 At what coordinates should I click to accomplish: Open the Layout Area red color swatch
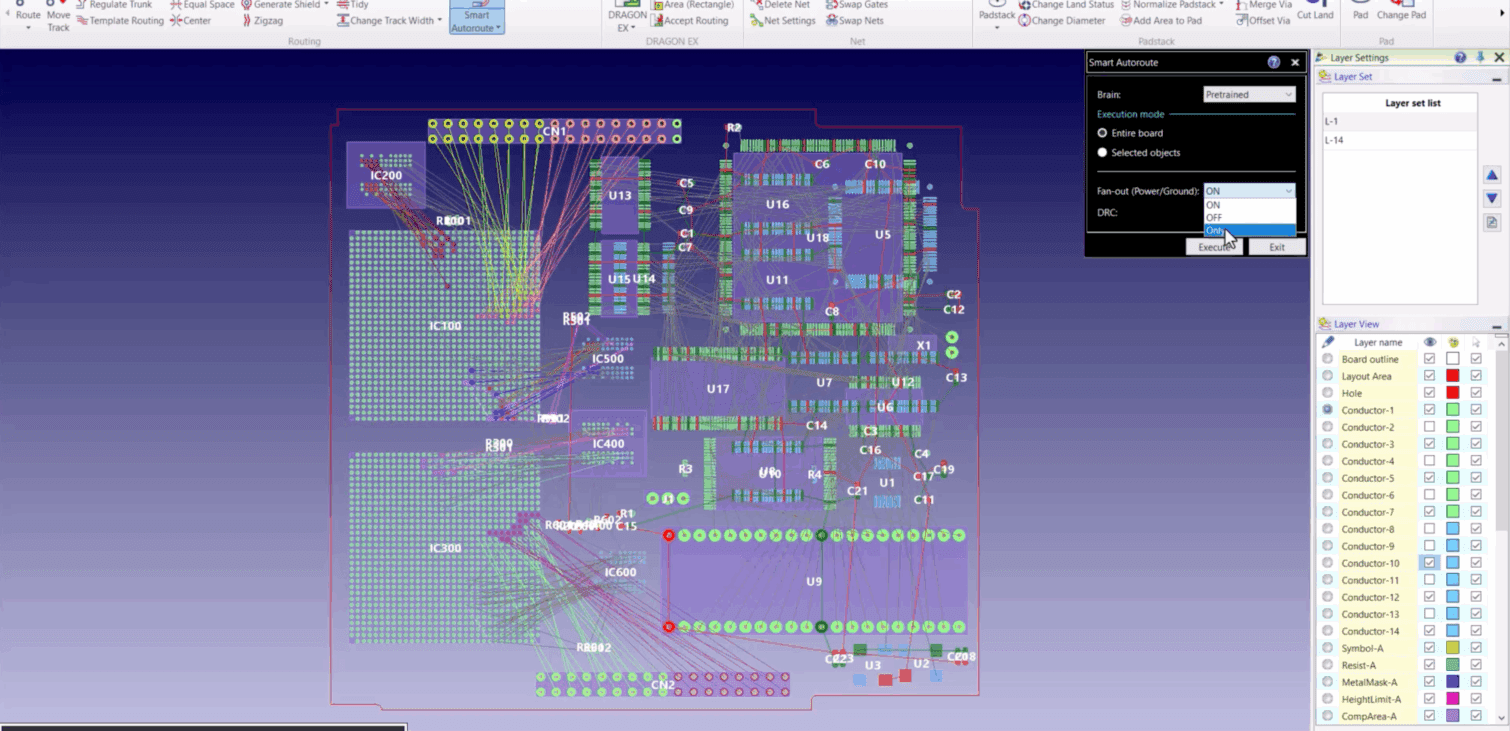[x=1453, y=376]
